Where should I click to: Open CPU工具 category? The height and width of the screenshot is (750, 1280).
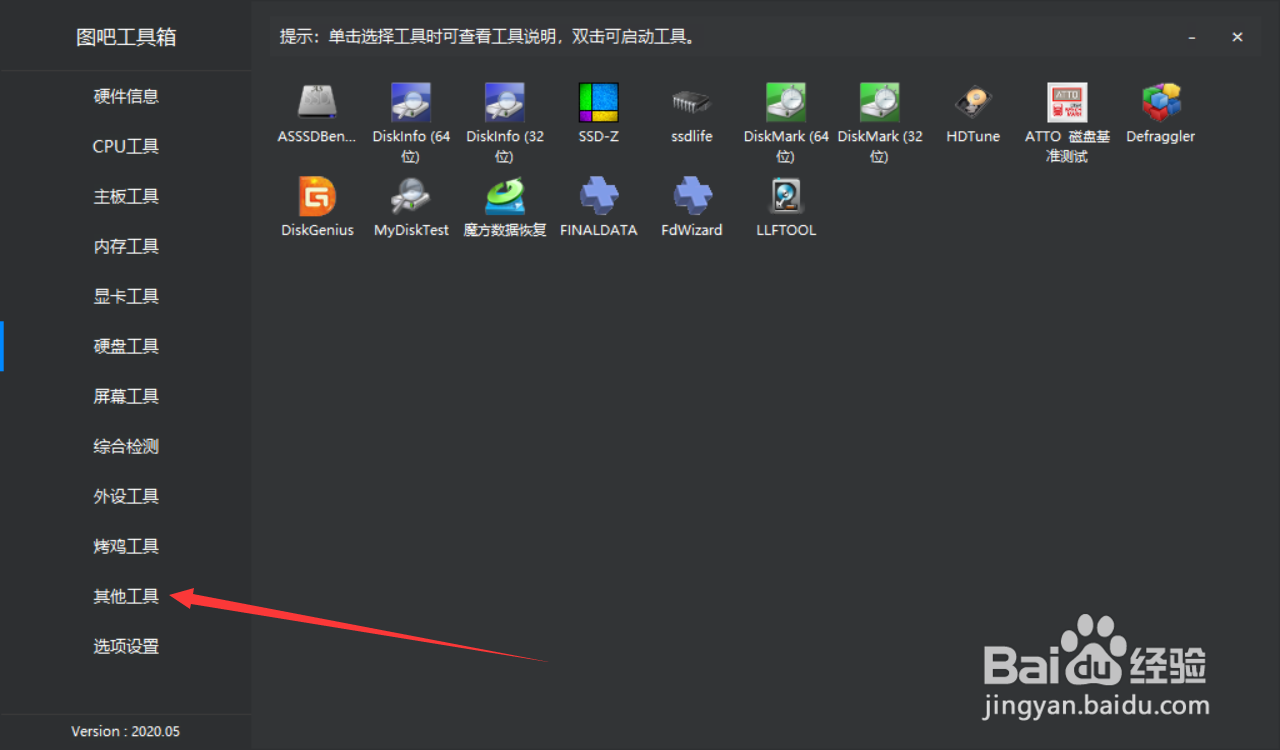pyautogui.click(x=126, y=146)
